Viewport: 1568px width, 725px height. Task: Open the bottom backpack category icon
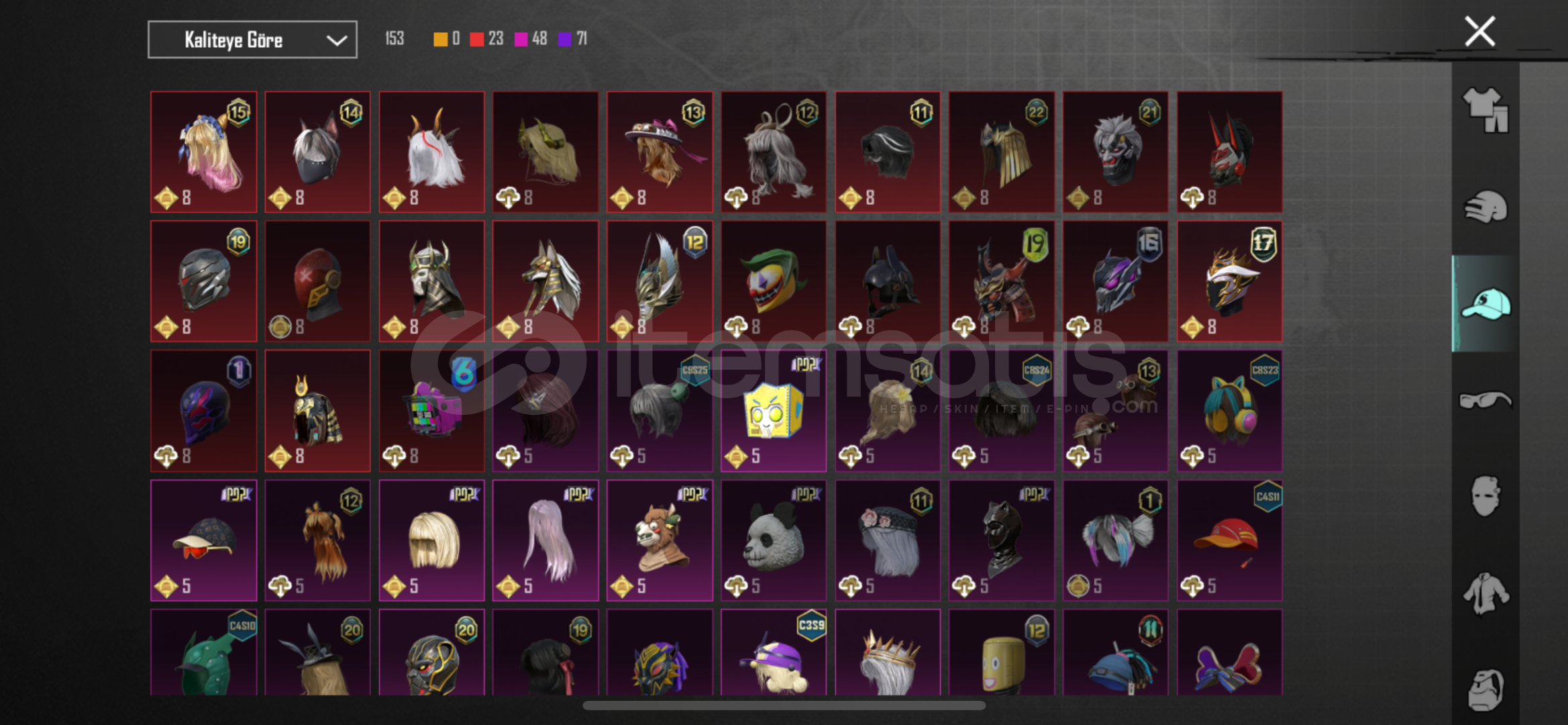tap(1485, 689)
